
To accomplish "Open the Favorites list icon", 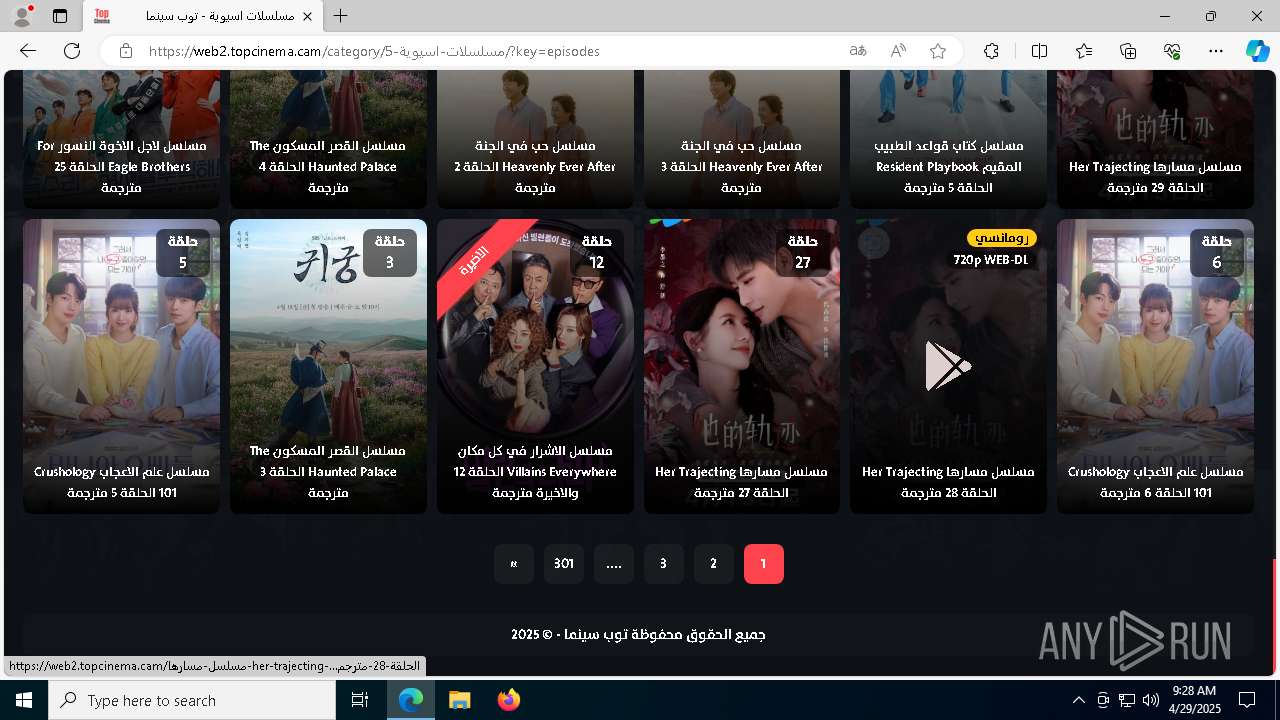I will pos(1084,51).
